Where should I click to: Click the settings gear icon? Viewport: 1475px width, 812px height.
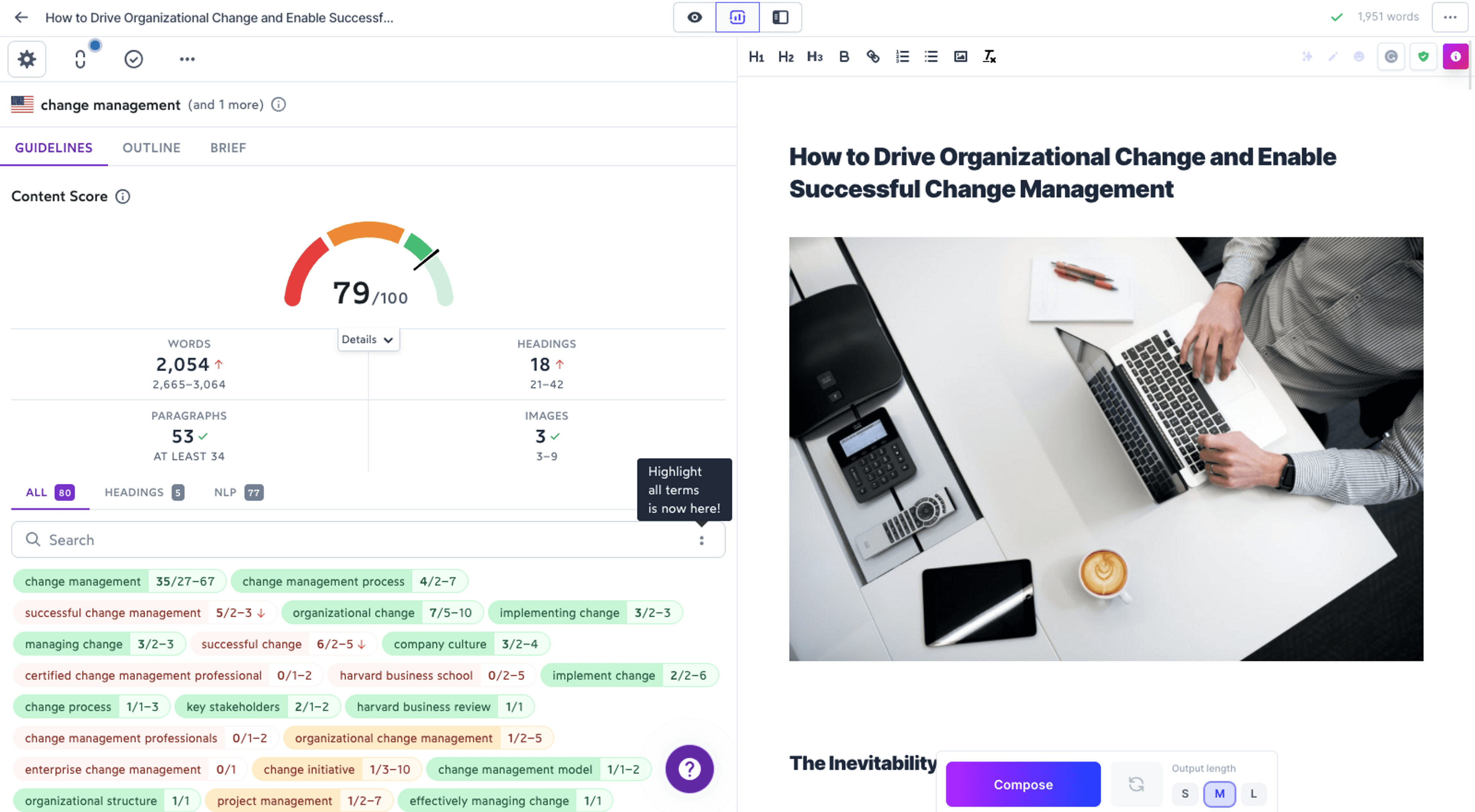point(26,58)
